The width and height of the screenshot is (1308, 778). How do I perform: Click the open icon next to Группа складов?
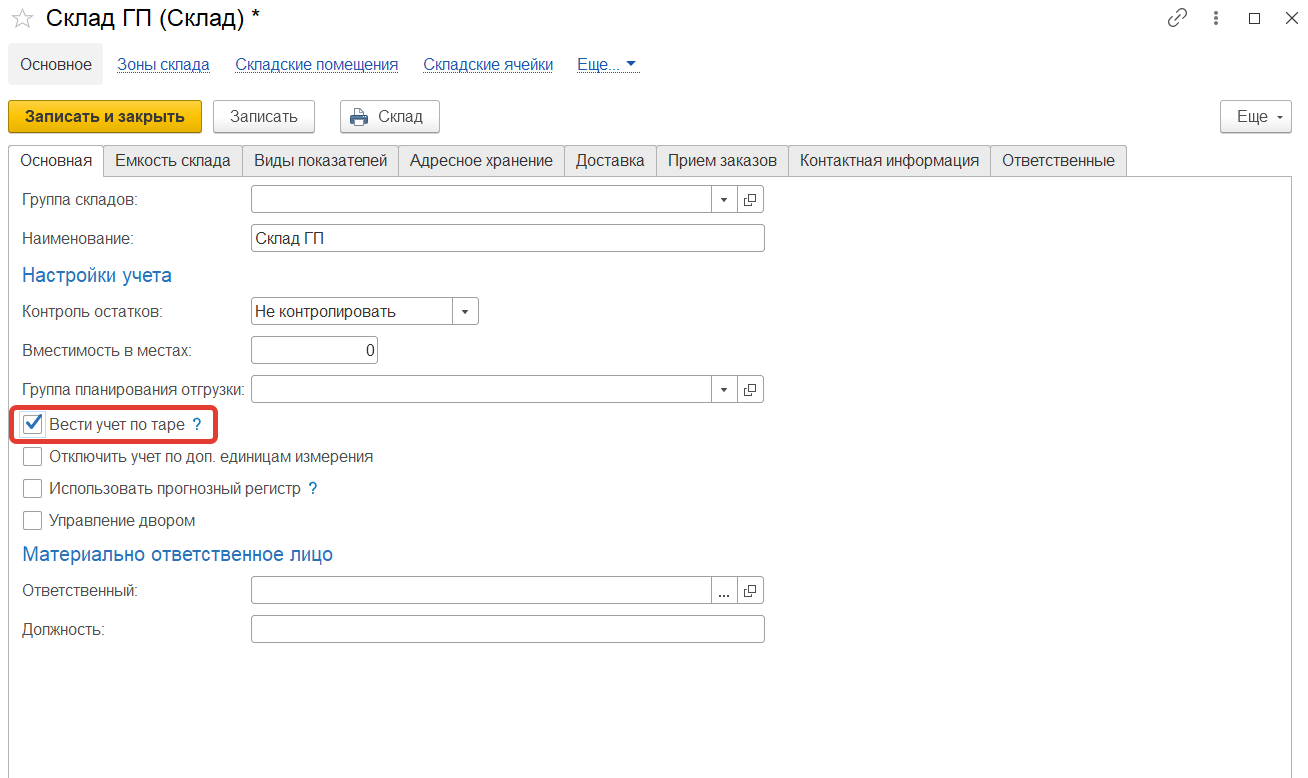pyautogui.click(x=751, y=199)
